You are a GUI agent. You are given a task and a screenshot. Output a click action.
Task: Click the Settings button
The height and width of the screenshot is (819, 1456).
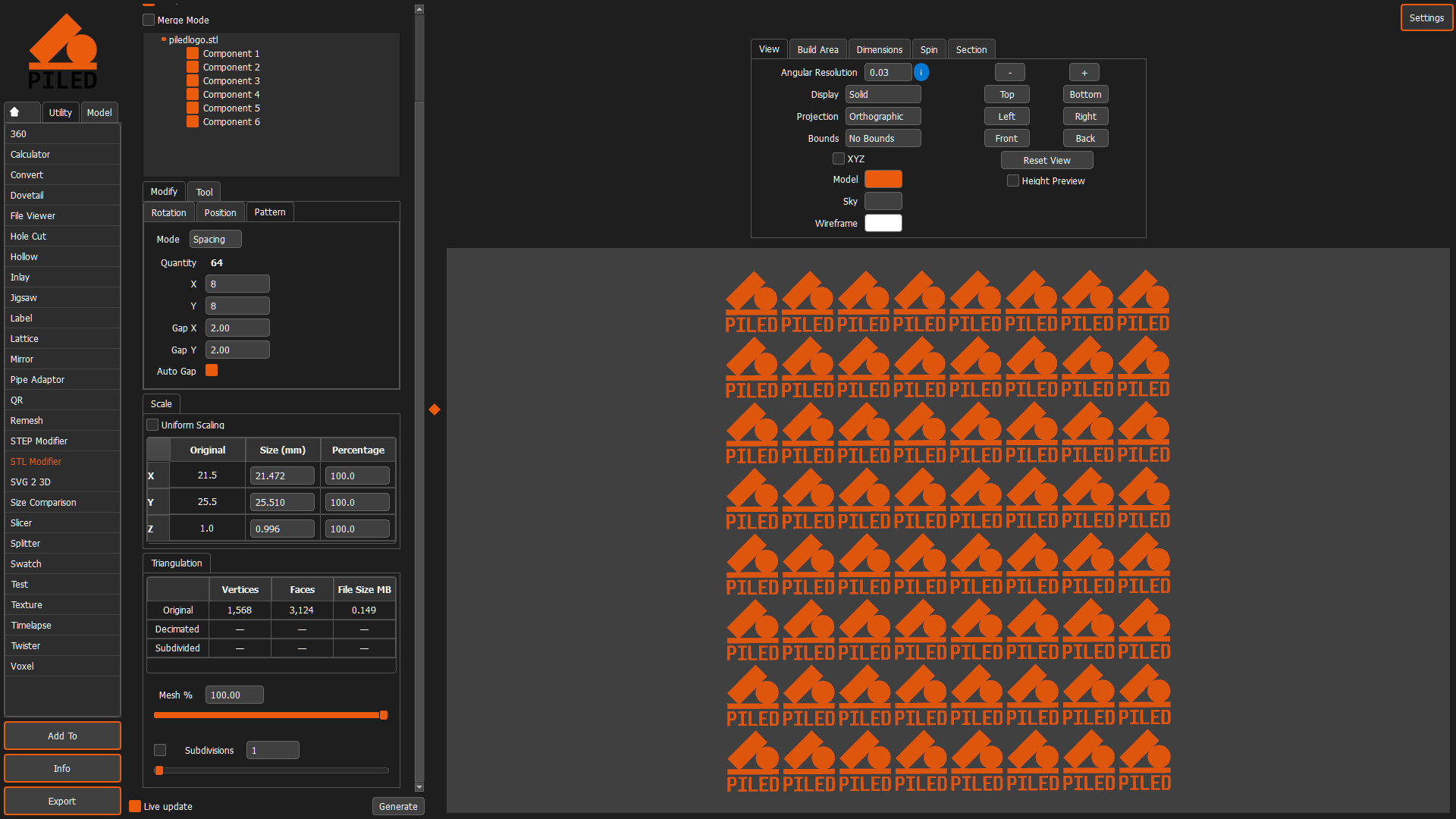point(1426,18)
